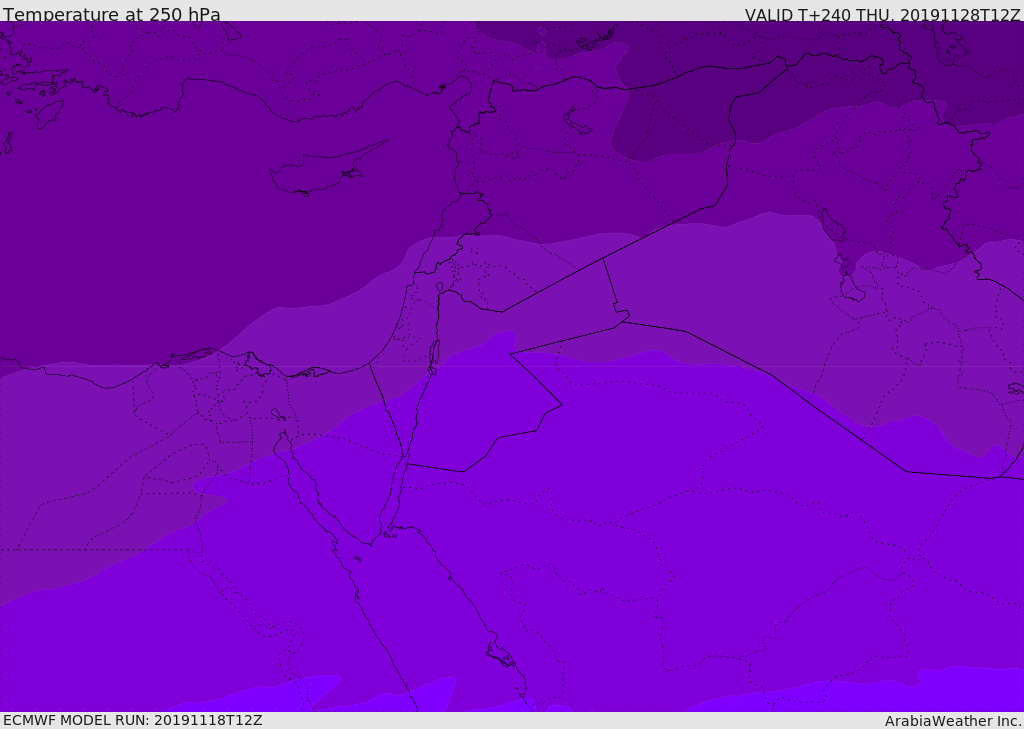Viewport: 1024px width, 729px height.
Task: Click the VALID T+240 timestamp text
Action: pyautogui.click(x=882, y=15)
